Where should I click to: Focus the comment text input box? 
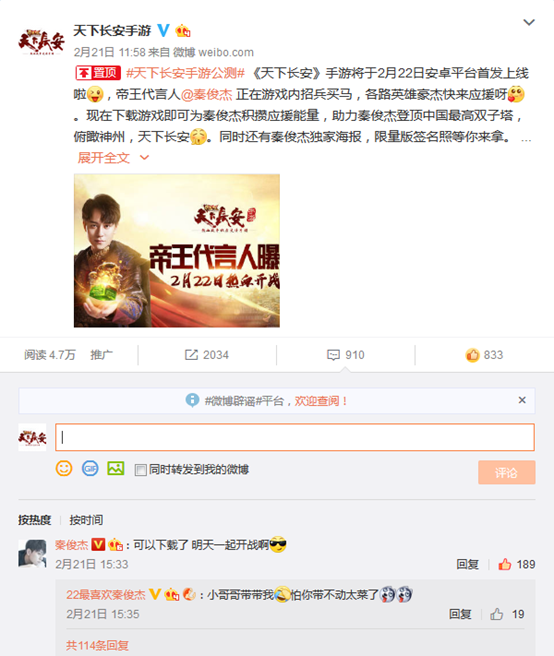tap(295, 437)
